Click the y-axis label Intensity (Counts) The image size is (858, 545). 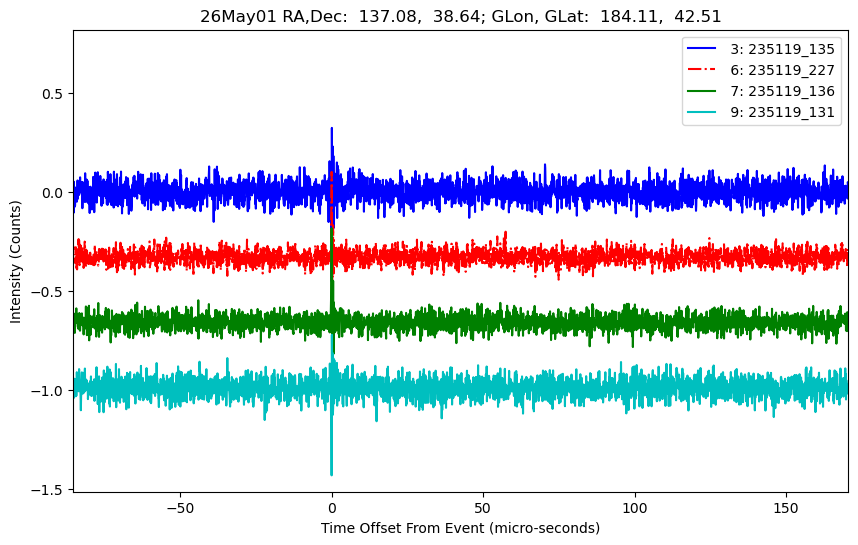pos(15,262)
